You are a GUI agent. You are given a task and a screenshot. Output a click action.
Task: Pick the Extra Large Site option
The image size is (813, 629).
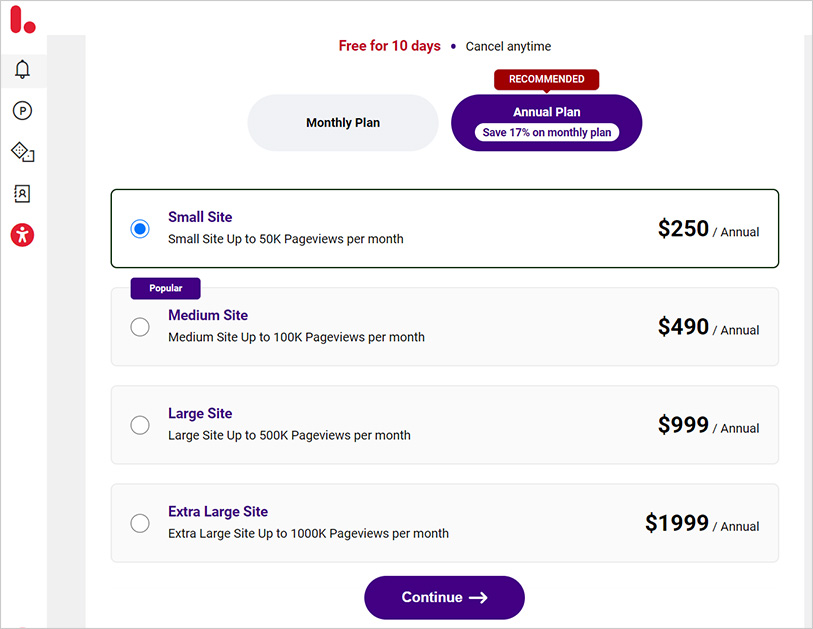[x=139, y=522]
